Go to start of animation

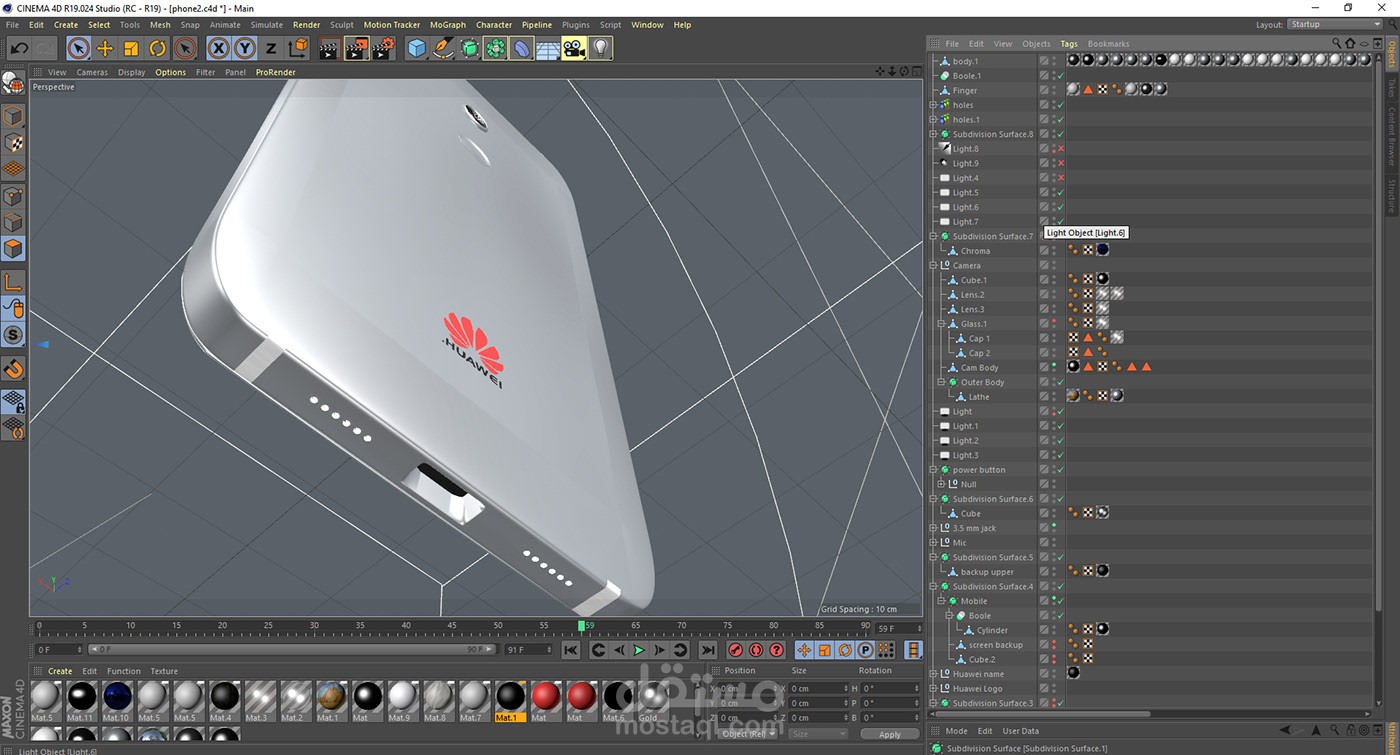pyautogui.click(x=571, y=650)
